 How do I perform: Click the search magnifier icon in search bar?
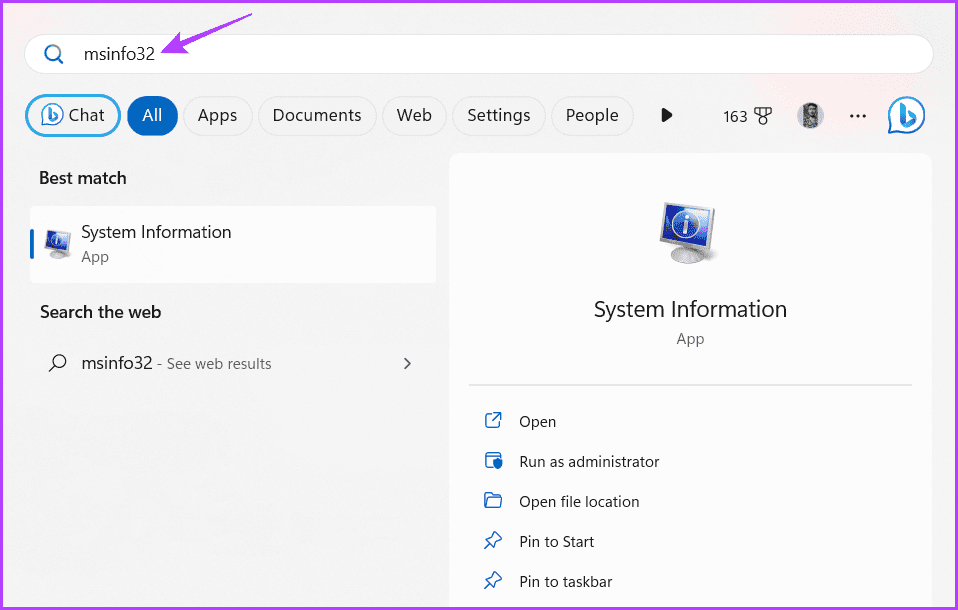(x=54, y=54)
